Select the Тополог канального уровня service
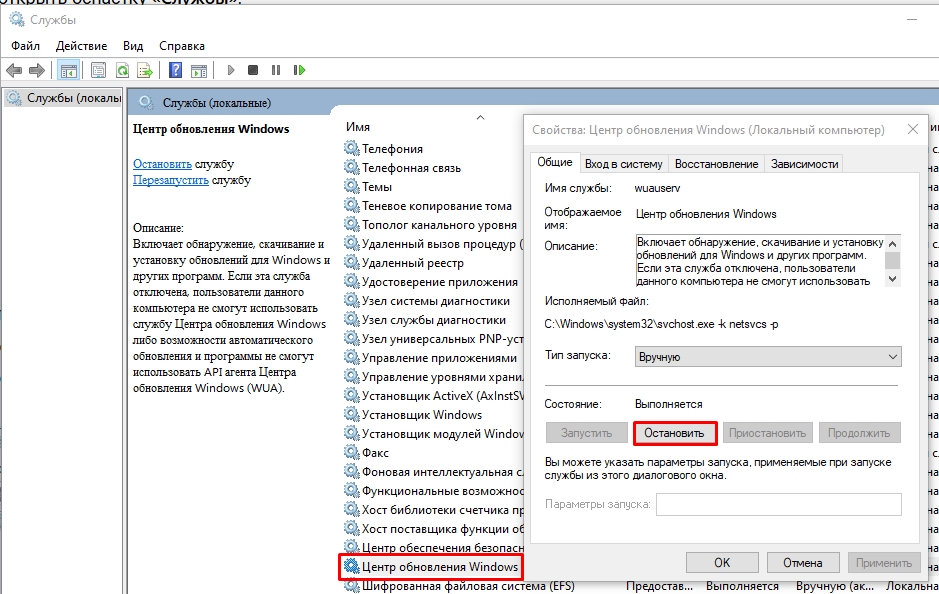The image size is (939, 594). (x=439, y=225)
